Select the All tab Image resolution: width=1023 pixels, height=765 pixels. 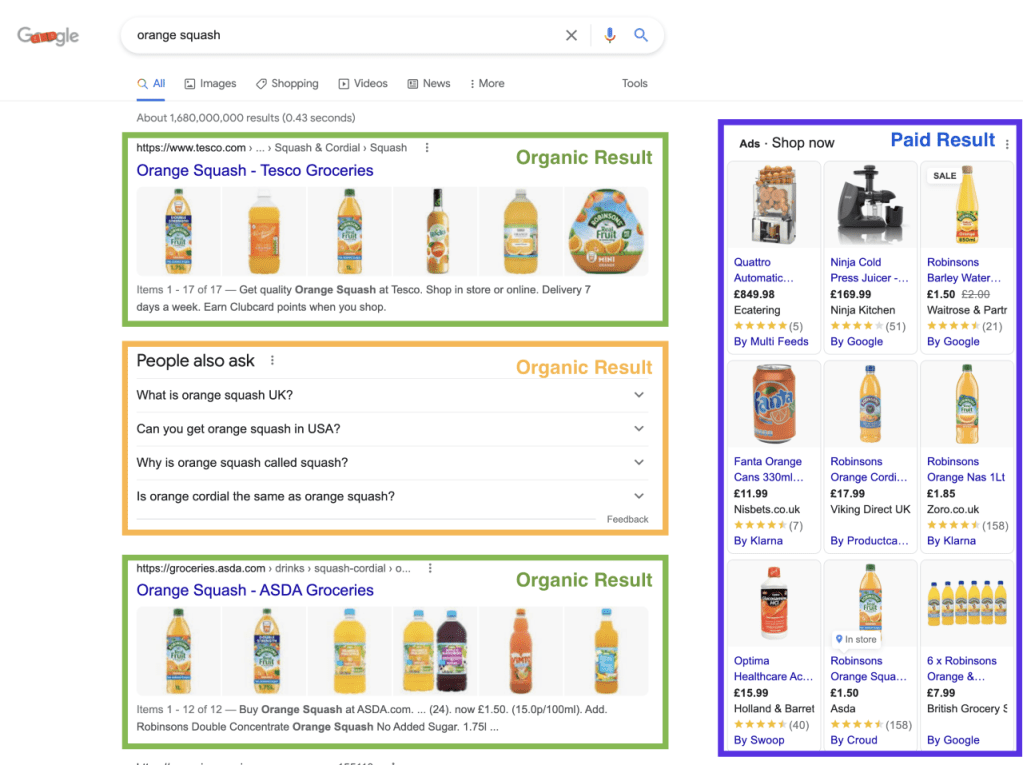[x=151, y=83]
